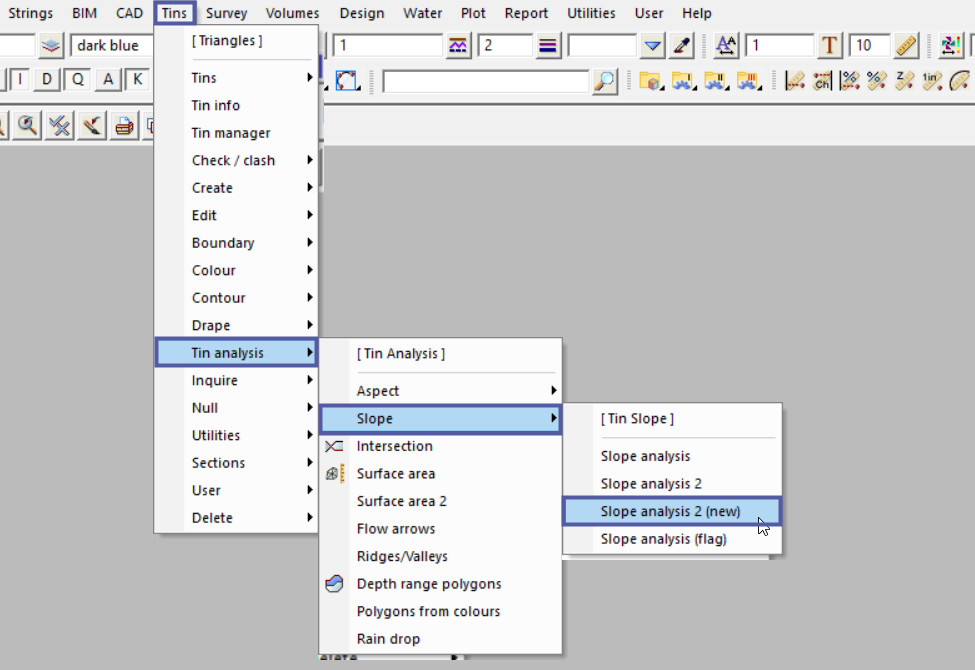Toggle the 'I' snap button

tap(20, 80)
